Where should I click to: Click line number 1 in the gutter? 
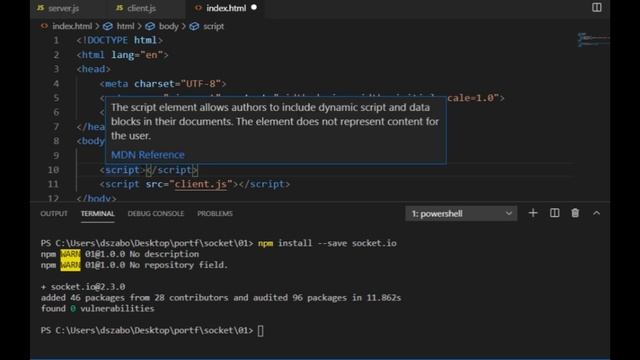[x=56, y=40]
